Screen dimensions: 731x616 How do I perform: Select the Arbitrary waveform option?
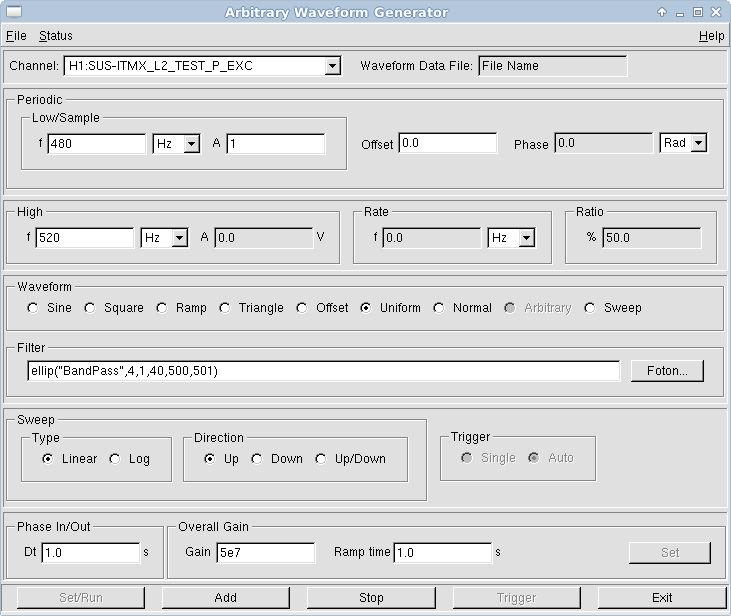coord(510,308)
